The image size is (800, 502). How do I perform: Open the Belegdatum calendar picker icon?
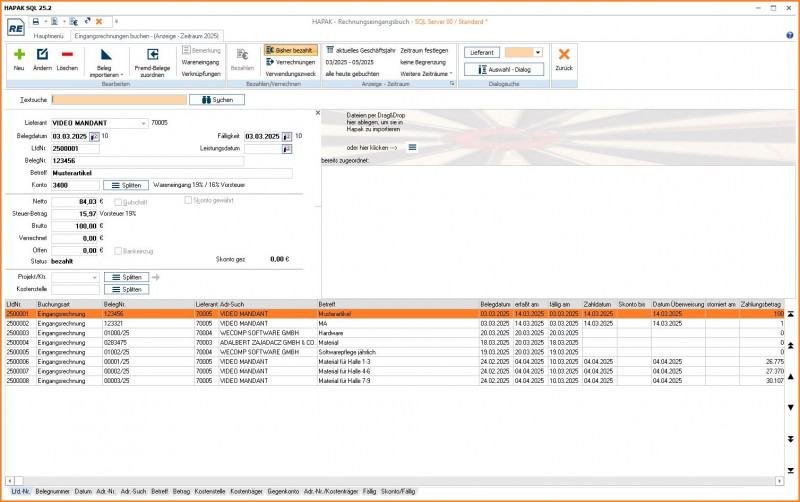(94, 136)
